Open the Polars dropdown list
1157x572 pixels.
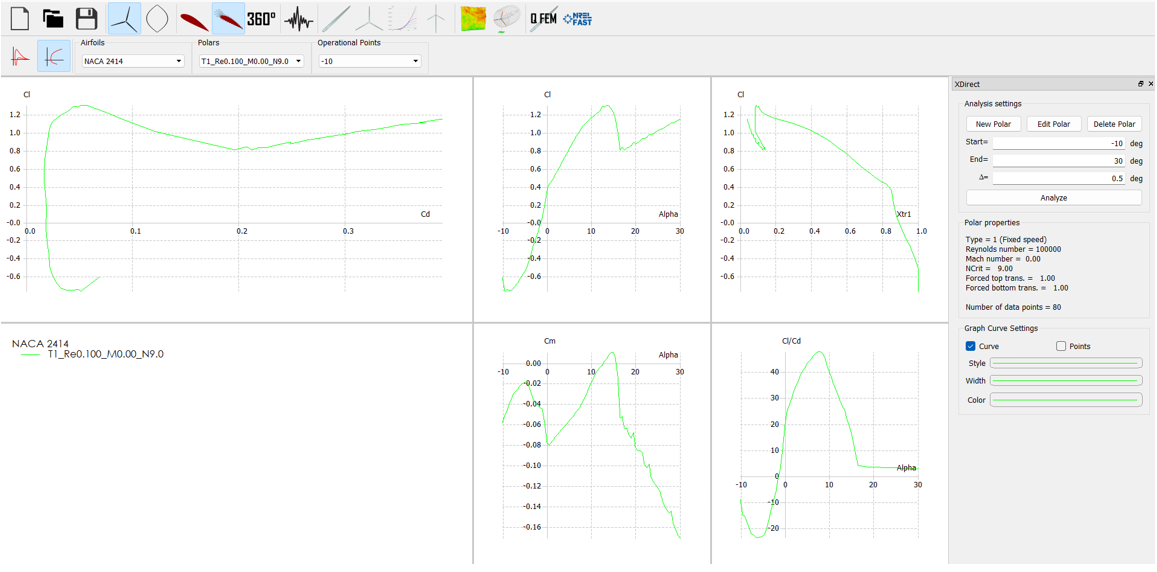[x=251, y=61]
